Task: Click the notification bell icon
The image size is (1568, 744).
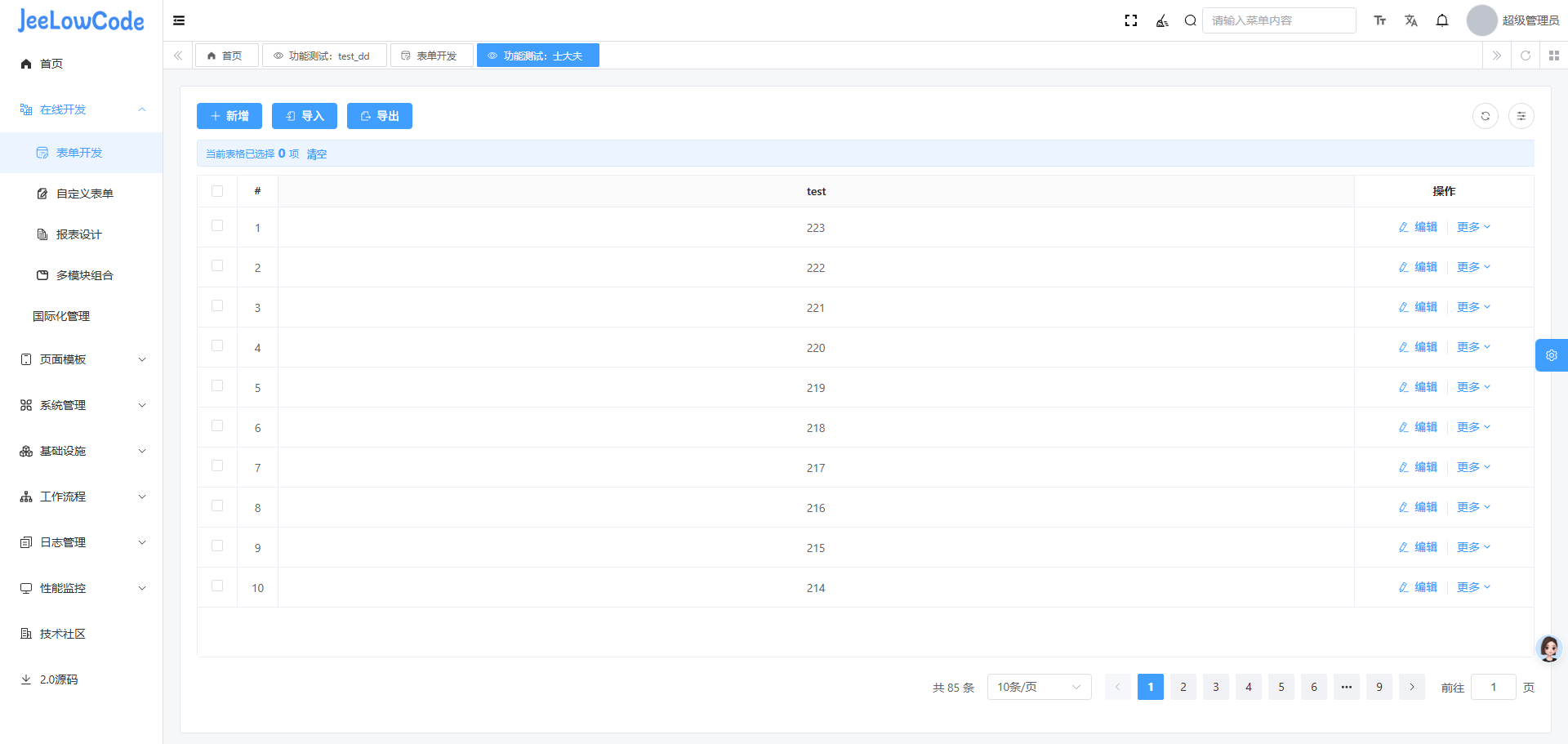Action: click(x=1442, y=20)
